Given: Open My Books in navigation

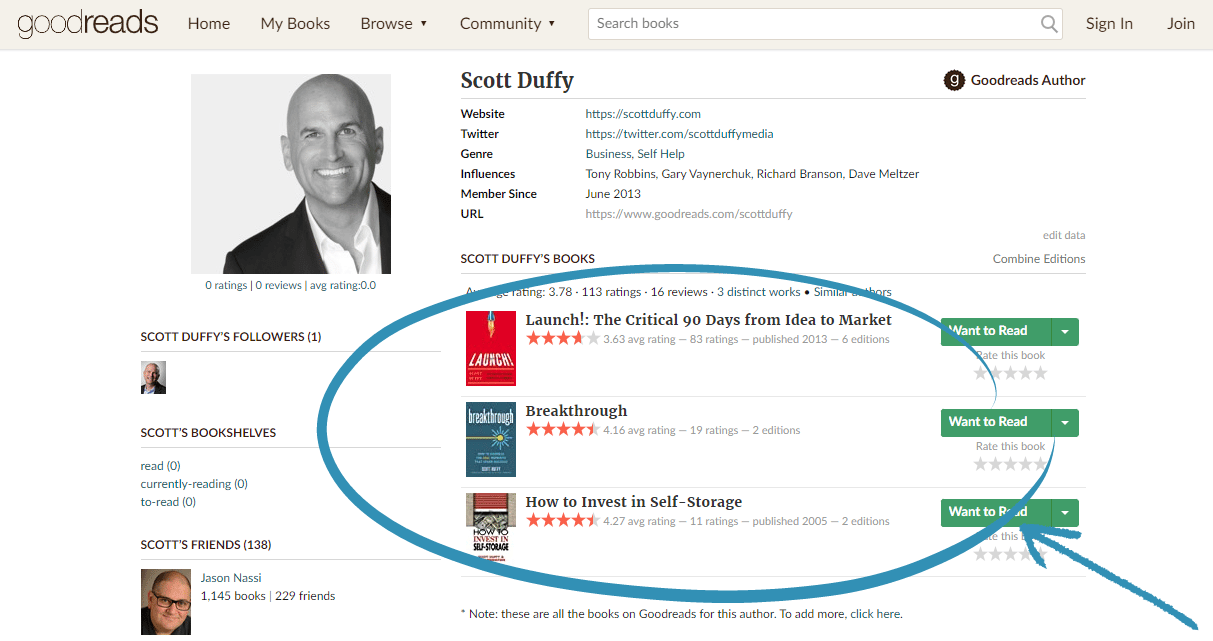Looking at the screenshot, I should click(295, 24).
